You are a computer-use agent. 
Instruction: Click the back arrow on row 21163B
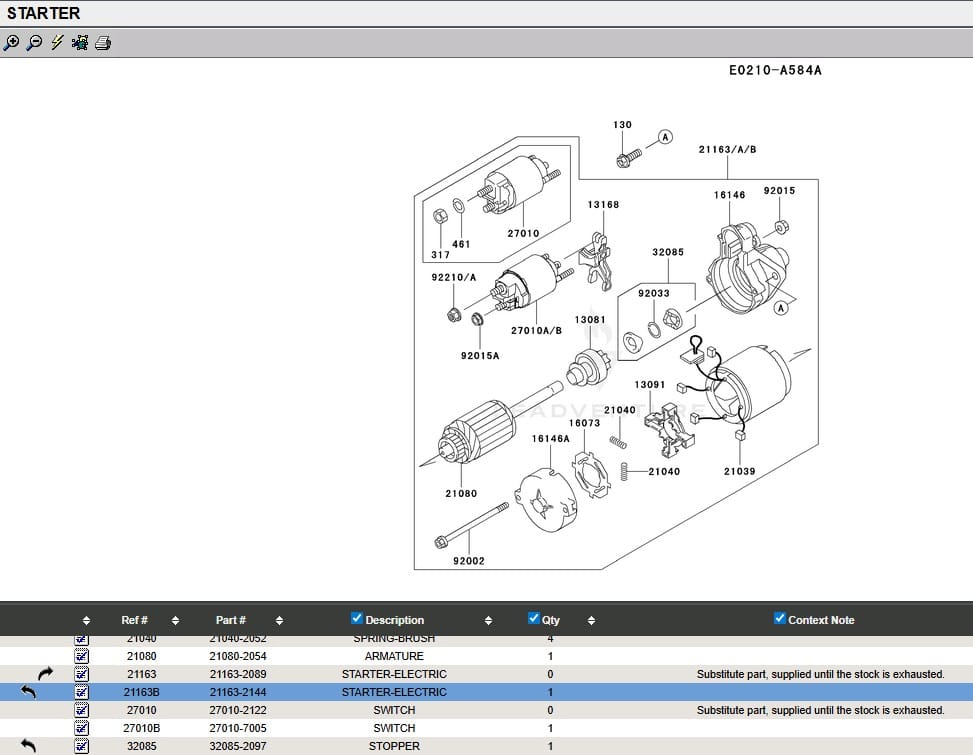click(28, 692)
